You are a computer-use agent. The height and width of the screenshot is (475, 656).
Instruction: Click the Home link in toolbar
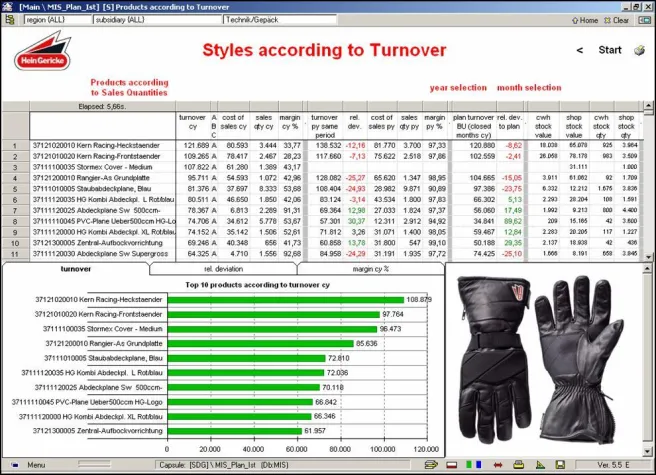tap(585, 20)
